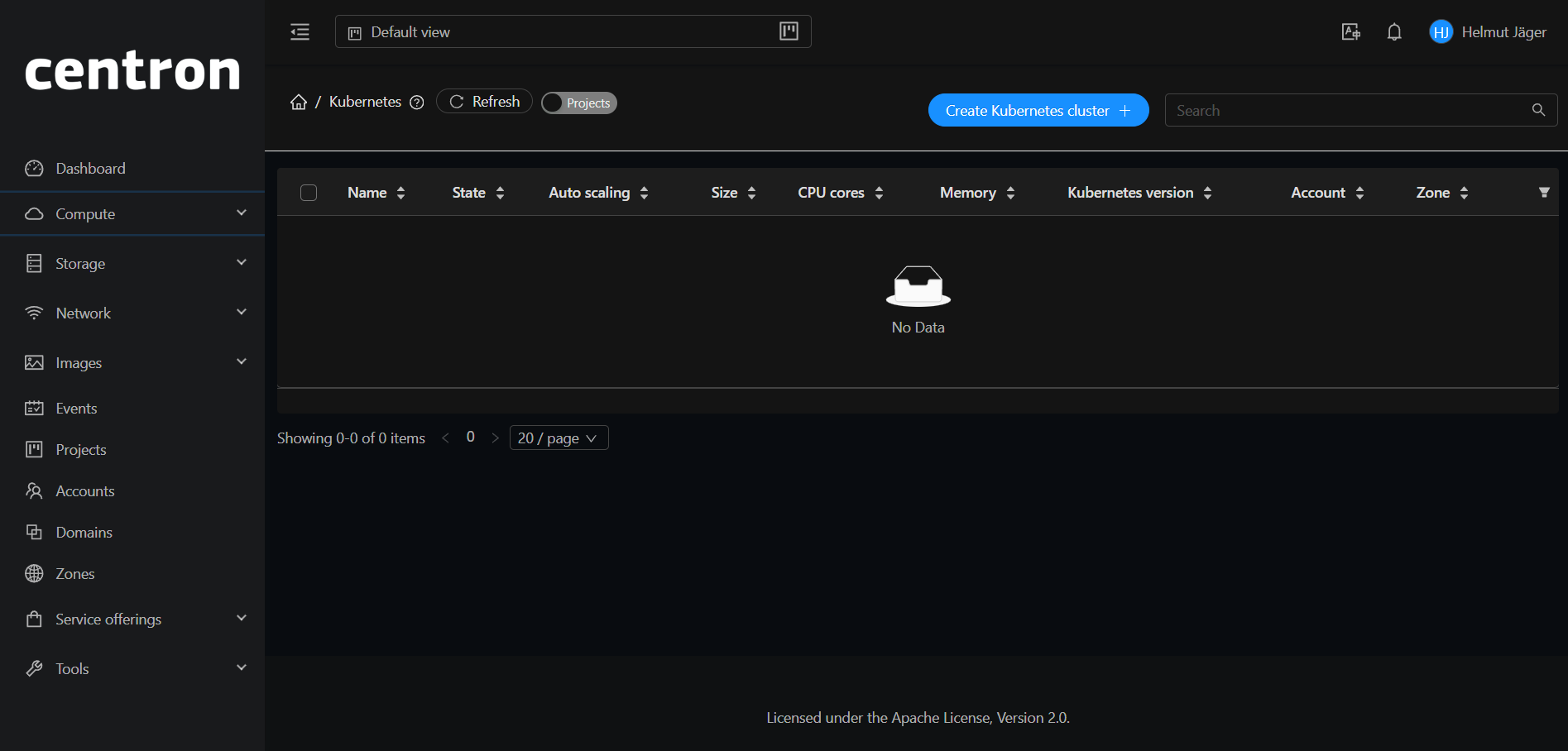Open Accounts via the people icon

[x=35, y=490]
